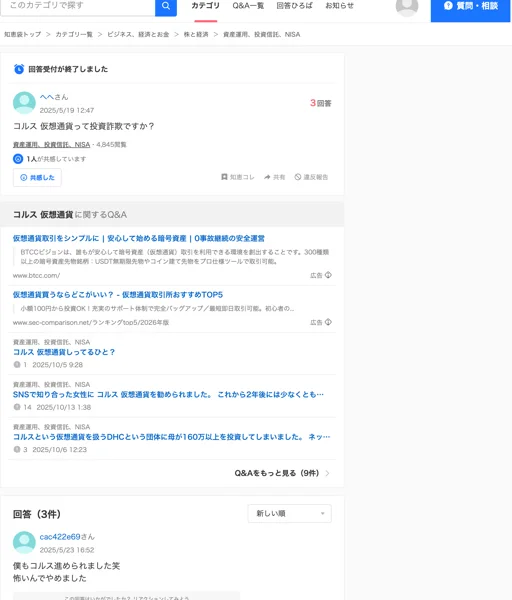Click the 3回答 answer count
This screenshot has width=512, height=600.
[x=321, y=103]
